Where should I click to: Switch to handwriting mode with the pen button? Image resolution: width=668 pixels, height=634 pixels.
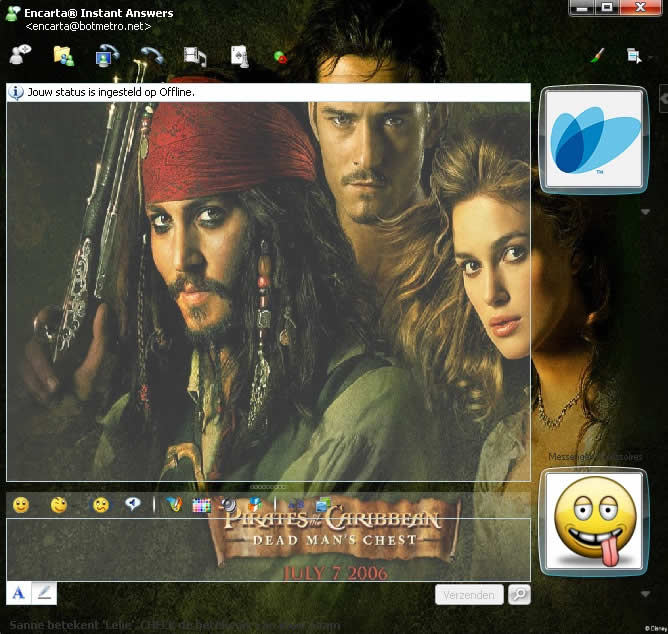pyautogui.click(x=44, y=593)
